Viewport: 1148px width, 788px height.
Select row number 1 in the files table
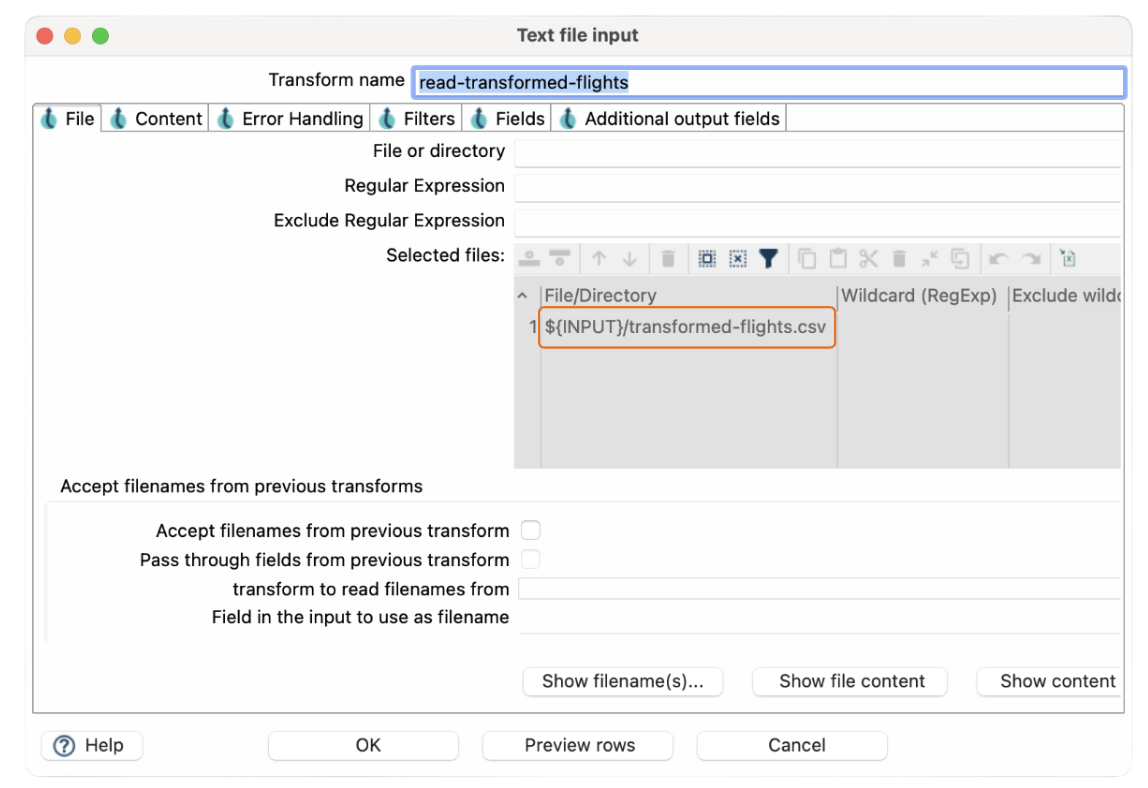[532, 327]
